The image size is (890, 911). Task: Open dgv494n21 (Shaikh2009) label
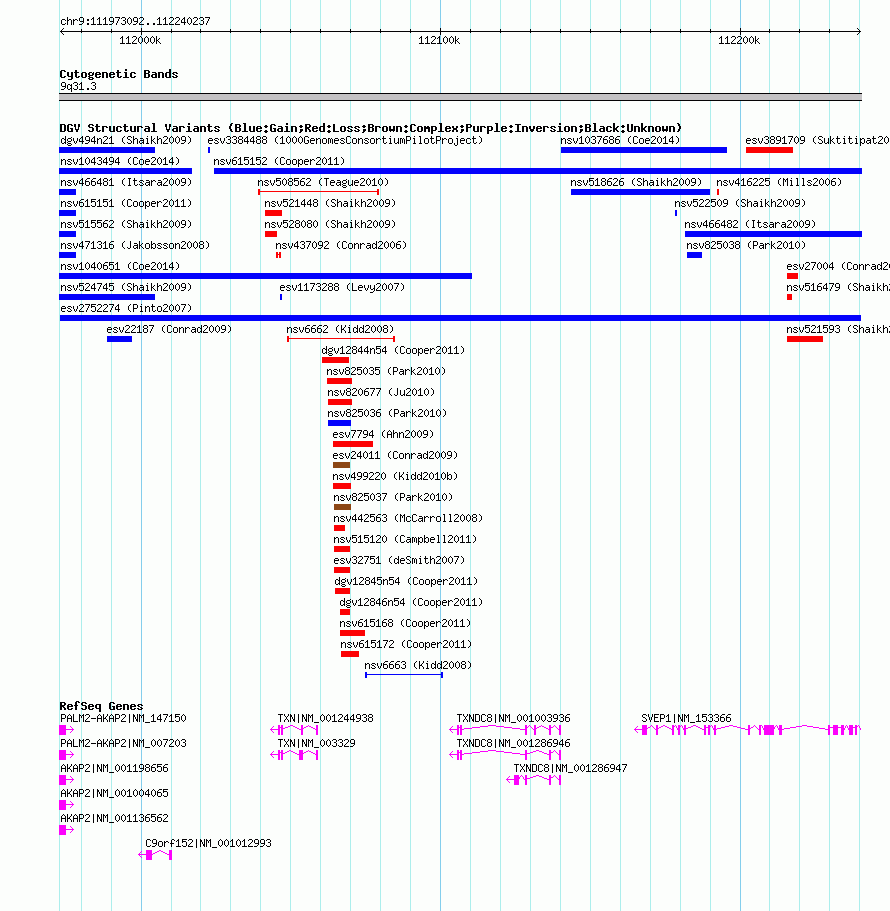(x=125, y=140)
